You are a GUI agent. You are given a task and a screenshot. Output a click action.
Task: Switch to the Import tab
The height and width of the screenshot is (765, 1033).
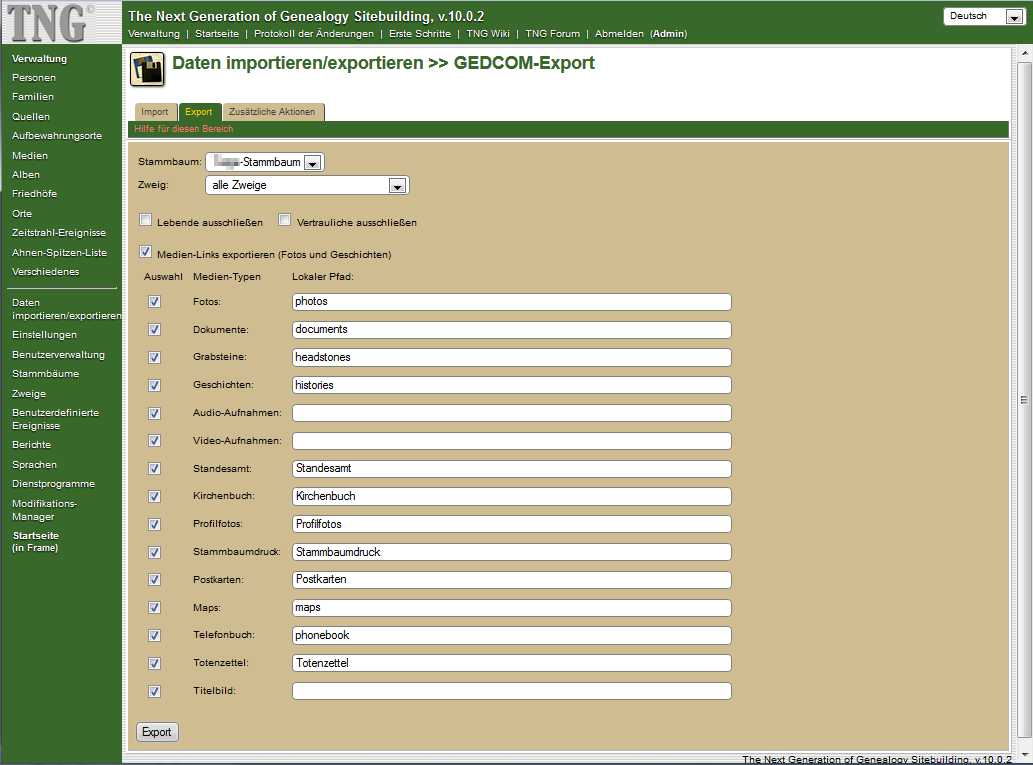pyautogui.click(x=154, y=112)
